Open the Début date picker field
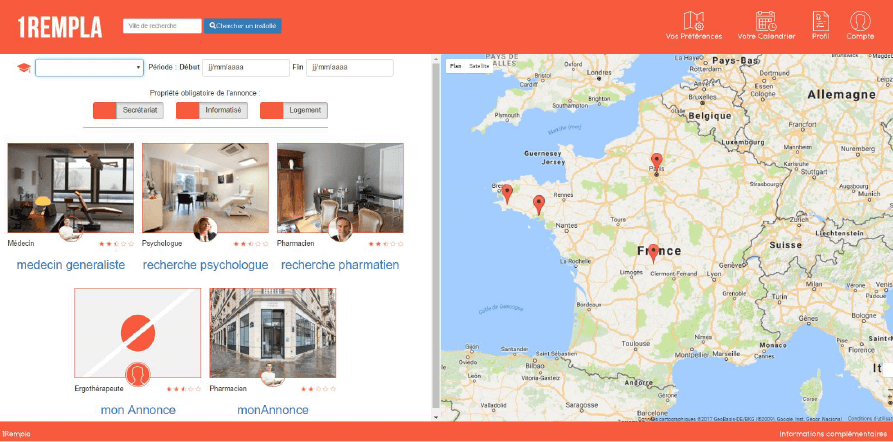The height and width of the screenshot is (442, 893). click(x=245, y=68)
